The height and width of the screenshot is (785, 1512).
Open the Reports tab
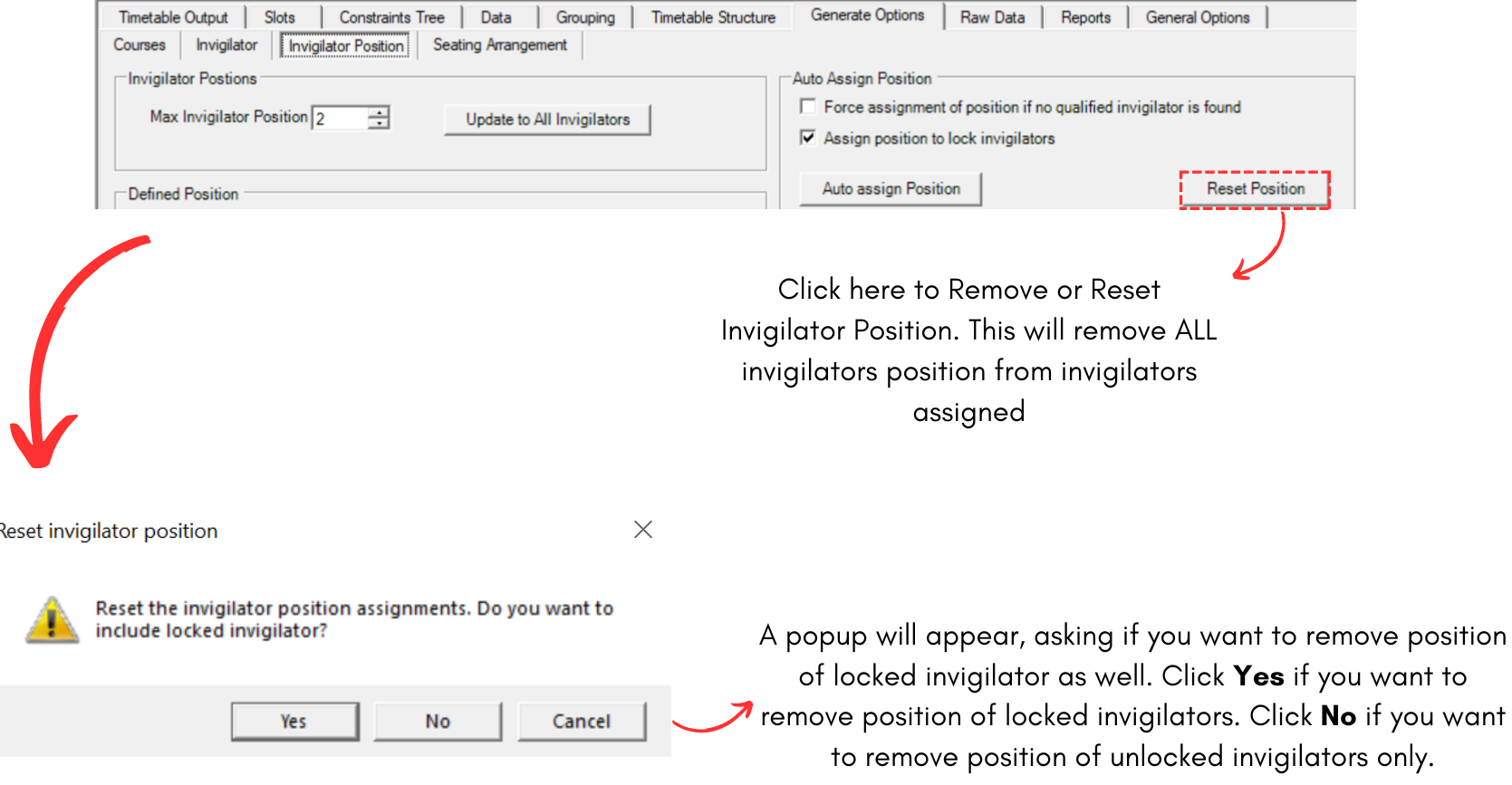1085,17
